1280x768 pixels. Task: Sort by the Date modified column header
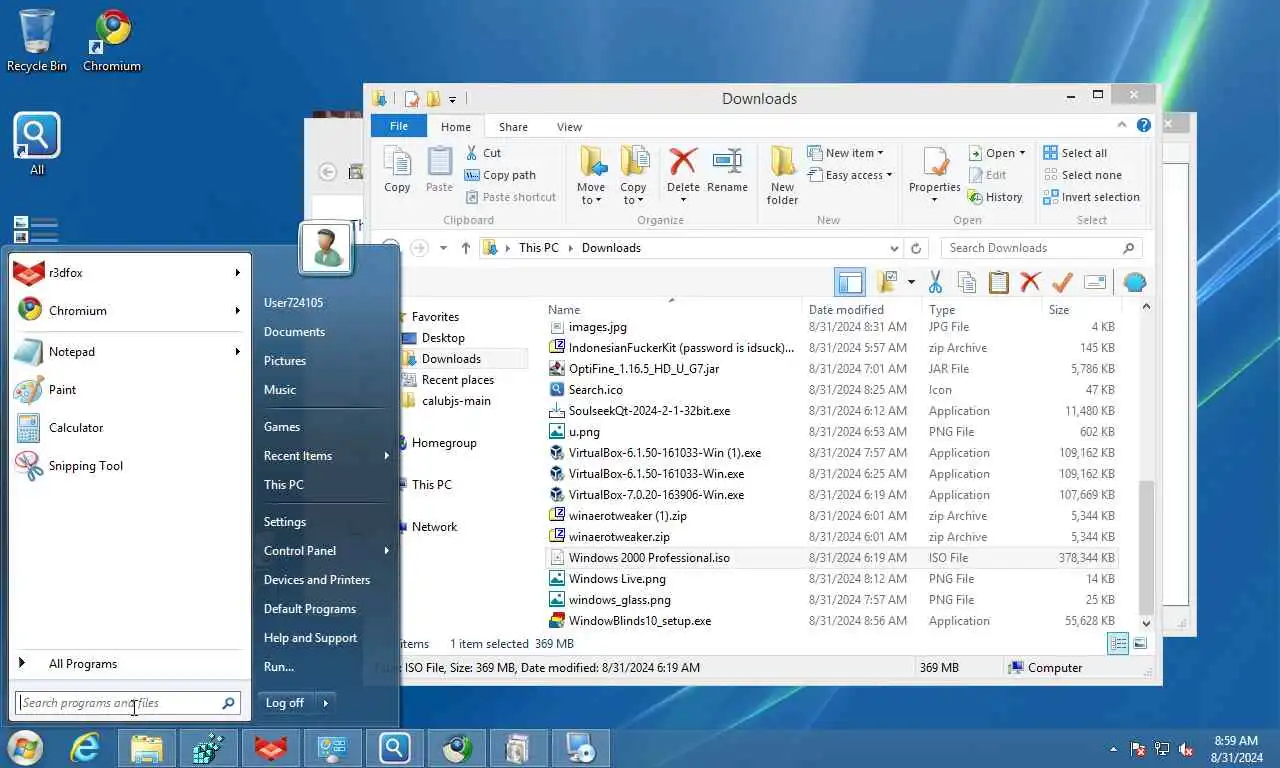pos(846,310)
